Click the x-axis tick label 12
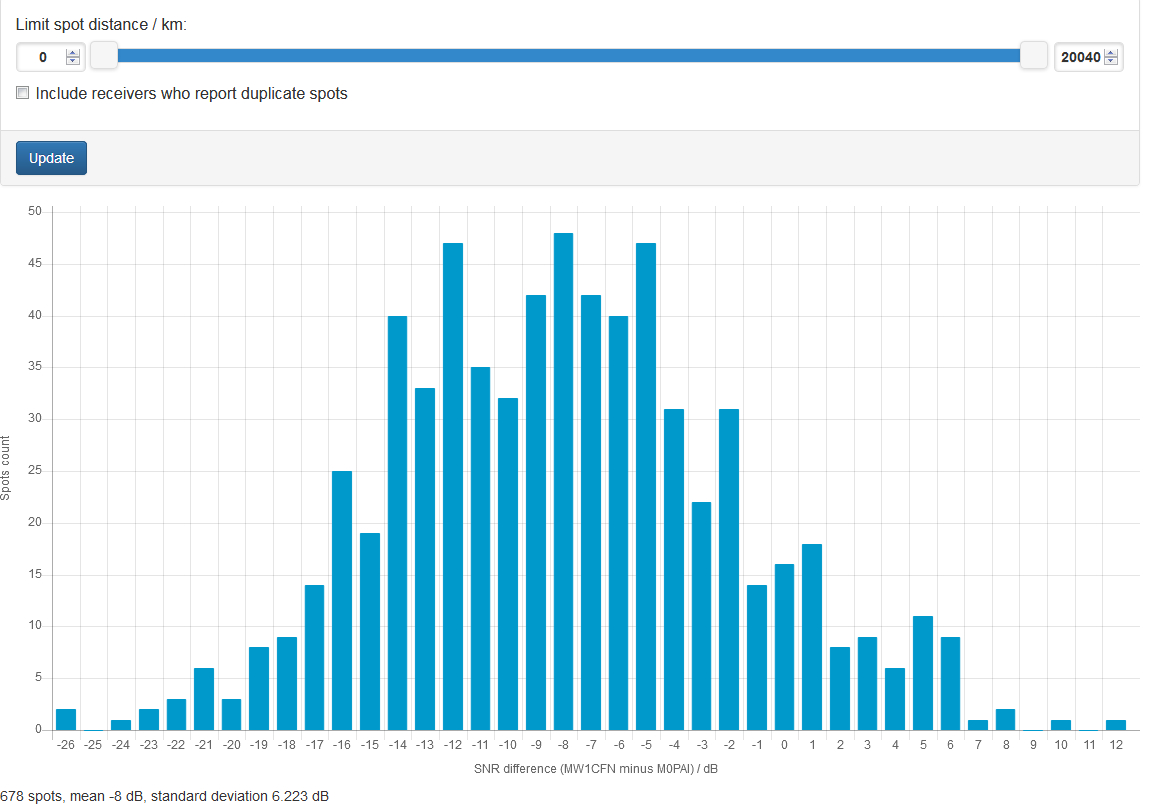 (x=1116, y=745)
